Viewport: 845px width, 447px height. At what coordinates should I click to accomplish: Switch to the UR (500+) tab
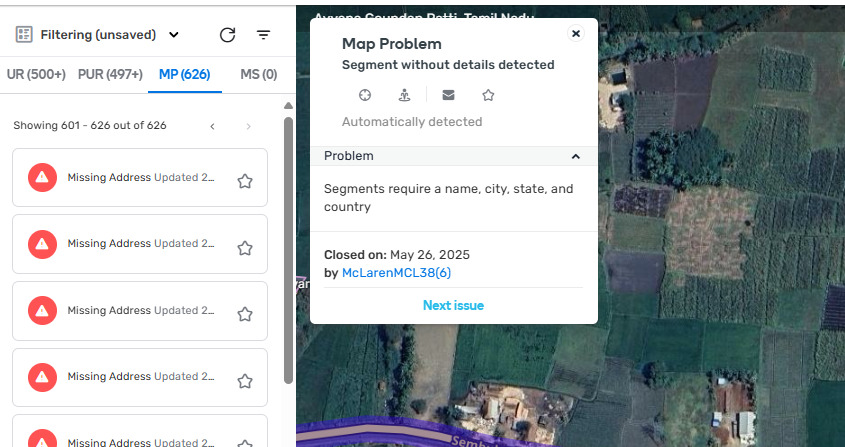tap(36, 74)
